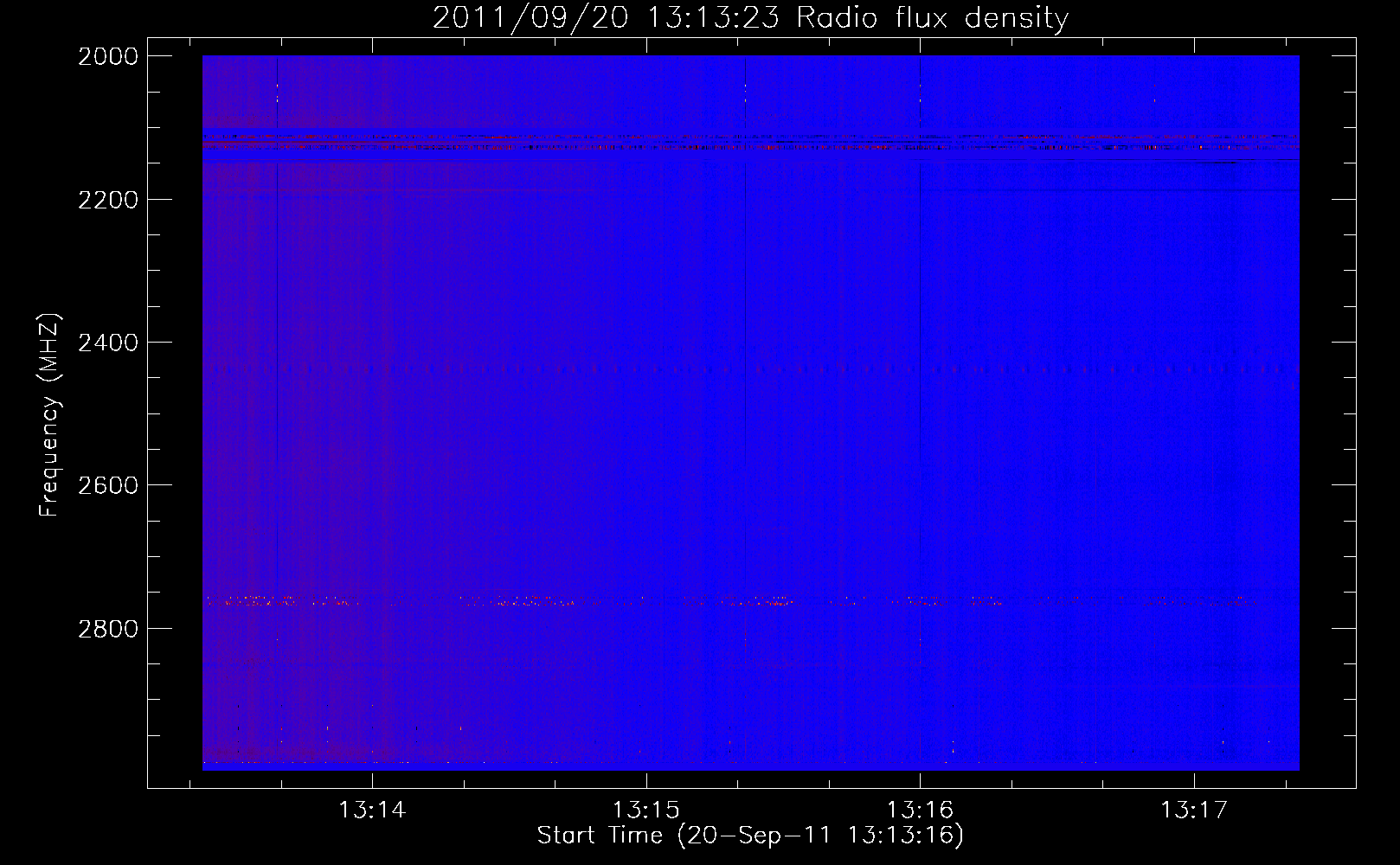Select the 2600 frequency tick label
The image size is (1400, 865).
(x=108, y=485)
